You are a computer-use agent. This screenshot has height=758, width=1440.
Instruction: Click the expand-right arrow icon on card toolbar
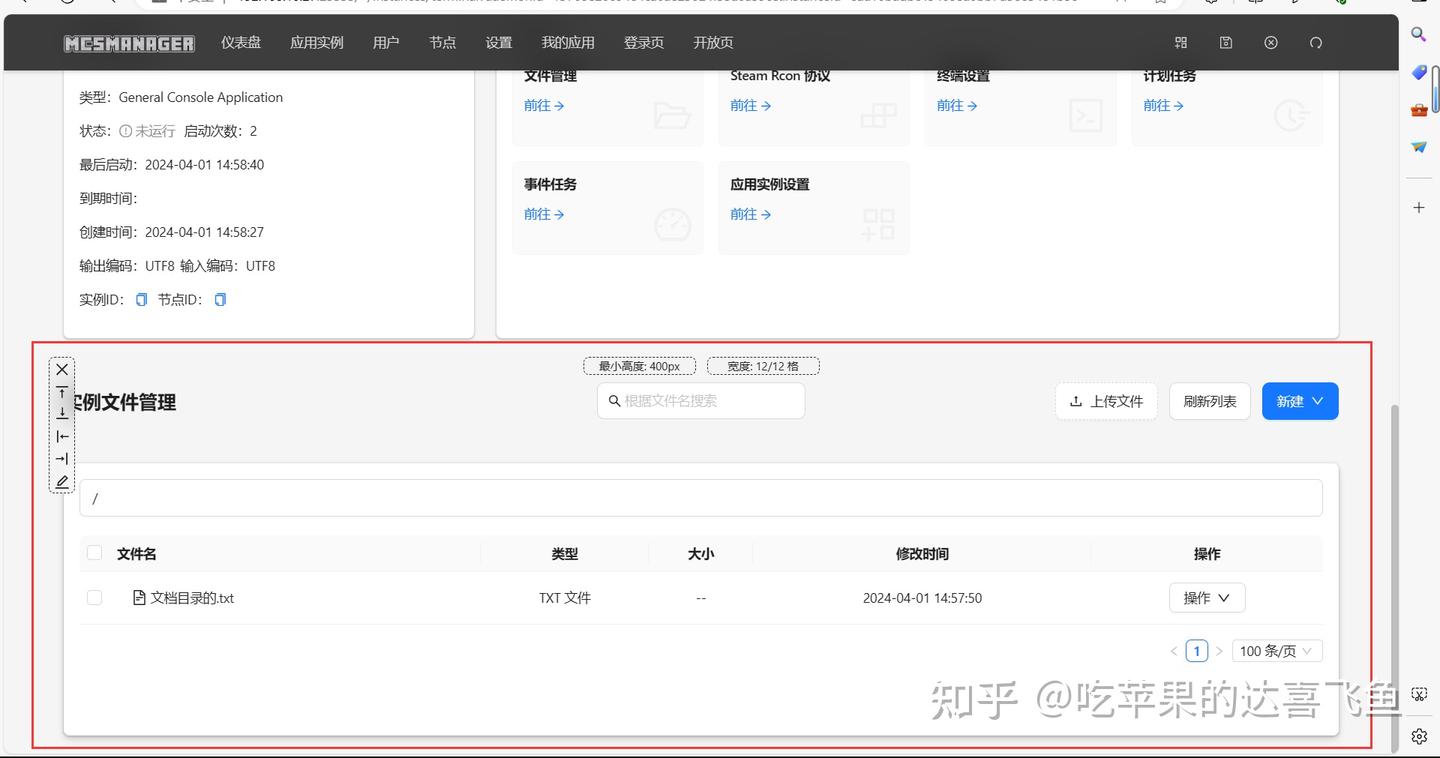62,459
